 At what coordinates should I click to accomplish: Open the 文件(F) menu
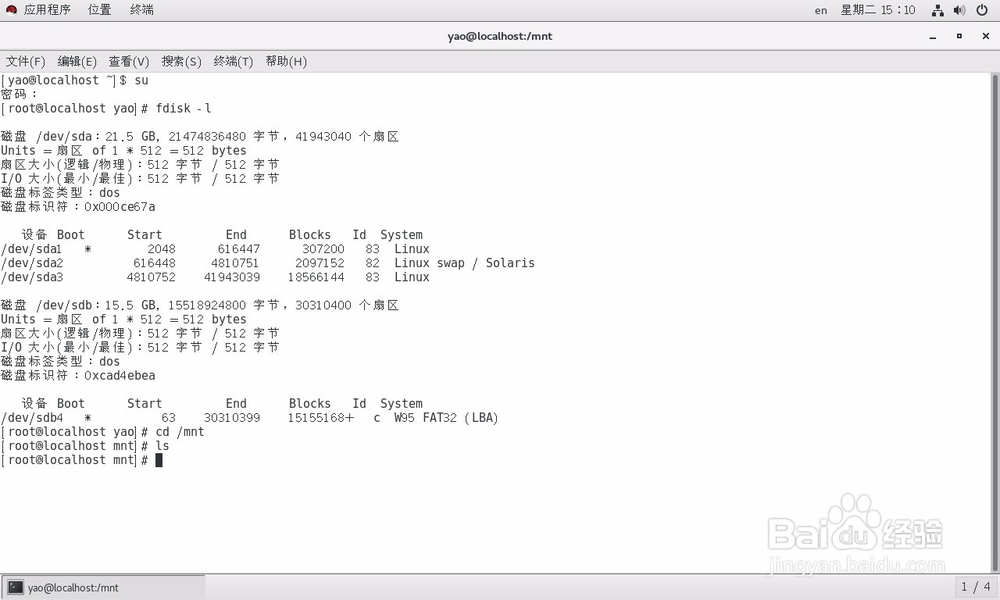point(26,62)
